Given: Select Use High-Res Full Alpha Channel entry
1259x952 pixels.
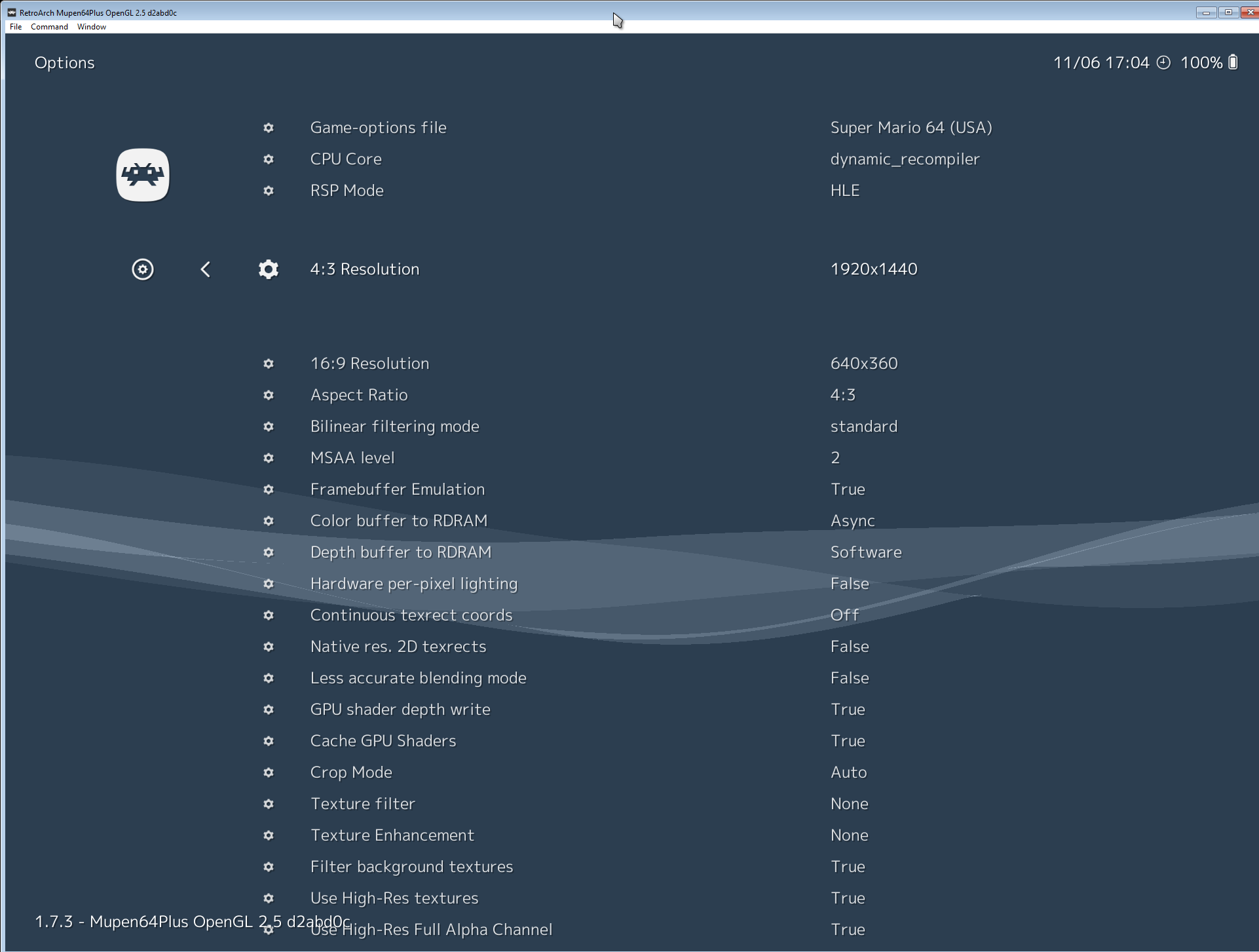Looking at the screenshot, I should coord(431,930).
